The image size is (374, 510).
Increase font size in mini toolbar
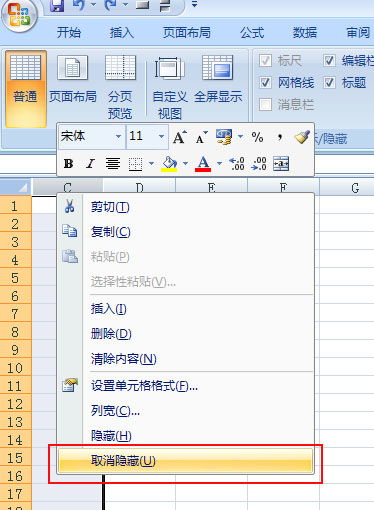[180, 137]
